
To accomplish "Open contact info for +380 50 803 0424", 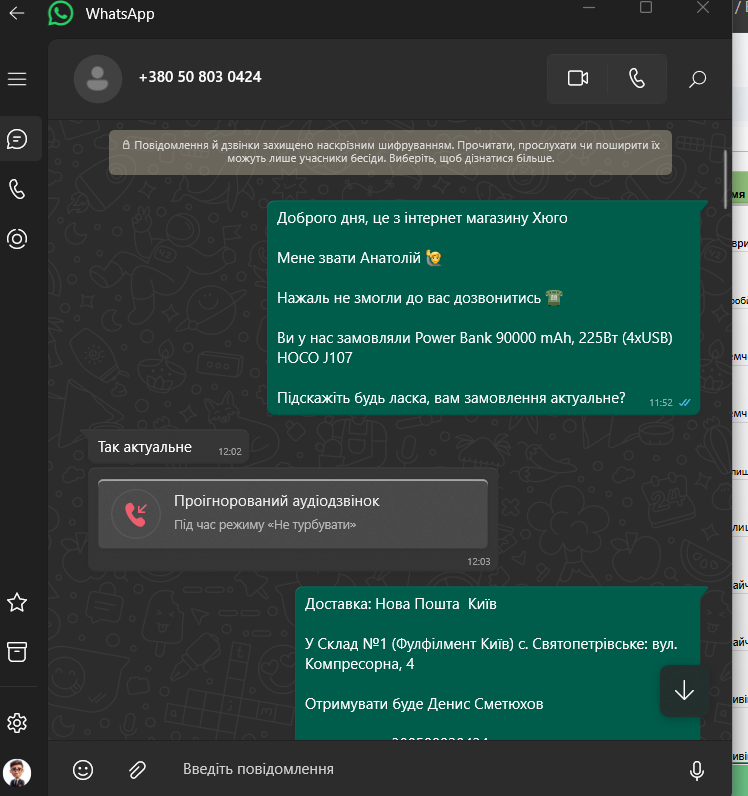I will pyautogui.click(x=200, y=77).
